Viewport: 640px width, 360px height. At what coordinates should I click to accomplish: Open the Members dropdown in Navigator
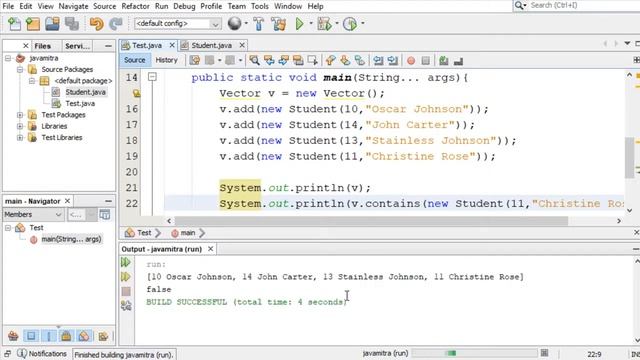pos(33,214)
